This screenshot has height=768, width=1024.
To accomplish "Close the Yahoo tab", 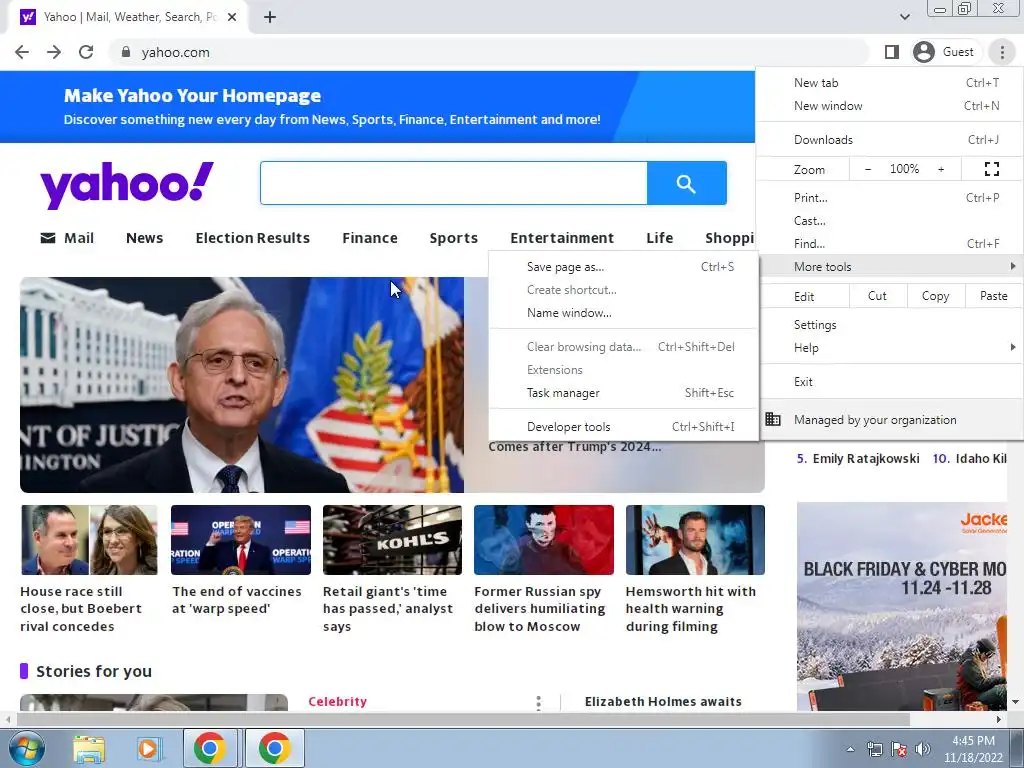I will [232, 17].
